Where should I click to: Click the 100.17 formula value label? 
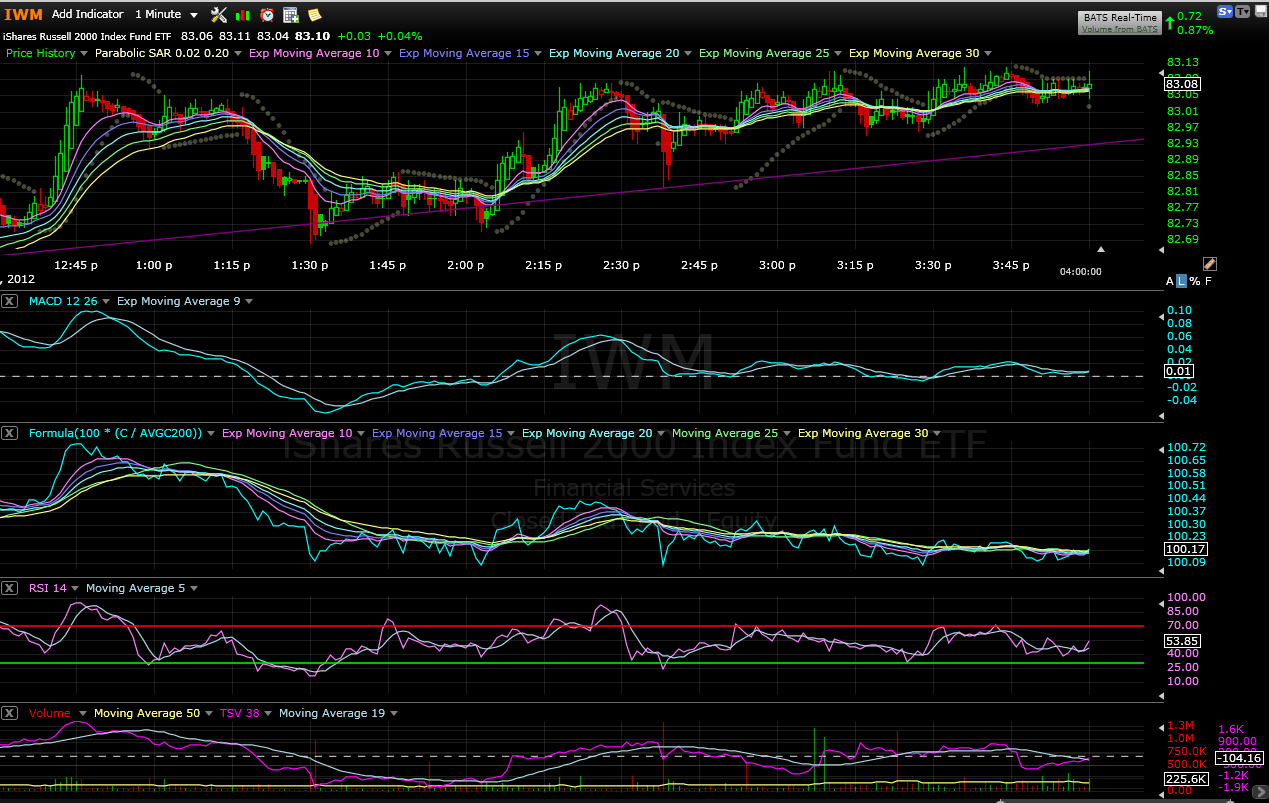click(1185, 548)
